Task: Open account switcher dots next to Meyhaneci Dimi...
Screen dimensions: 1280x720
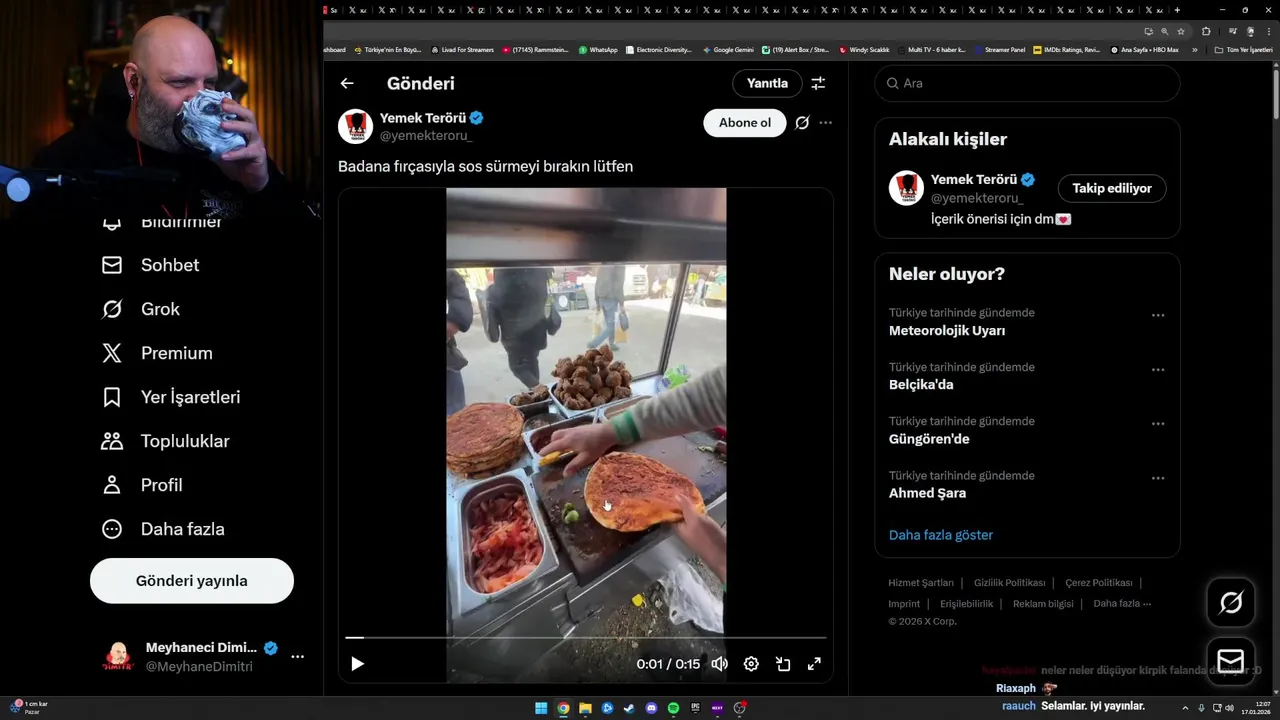Action: pos(297,657)
